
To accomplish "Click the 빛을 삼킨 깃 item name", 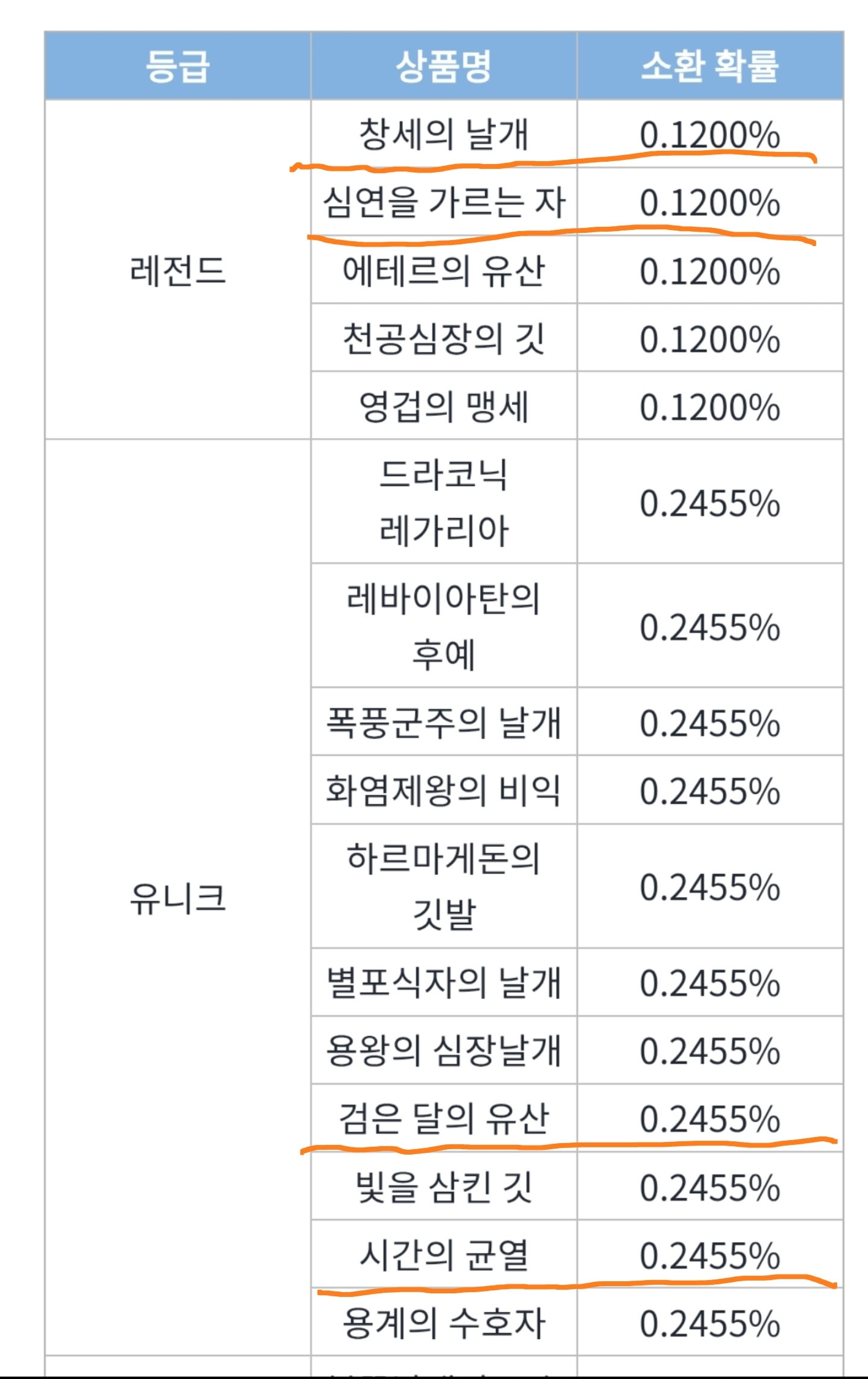I will pyautogui.click(x=443, y=1187).
